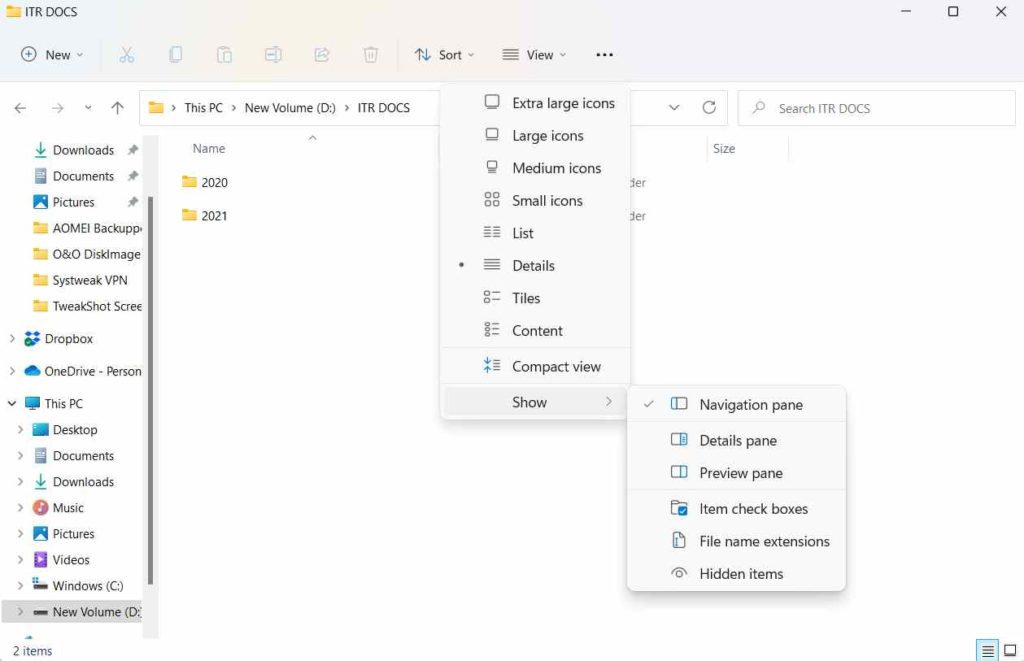The height and width of the screenshot is (661, 1024).
Task: Open the Show submenu
Action: pos(536,402)
